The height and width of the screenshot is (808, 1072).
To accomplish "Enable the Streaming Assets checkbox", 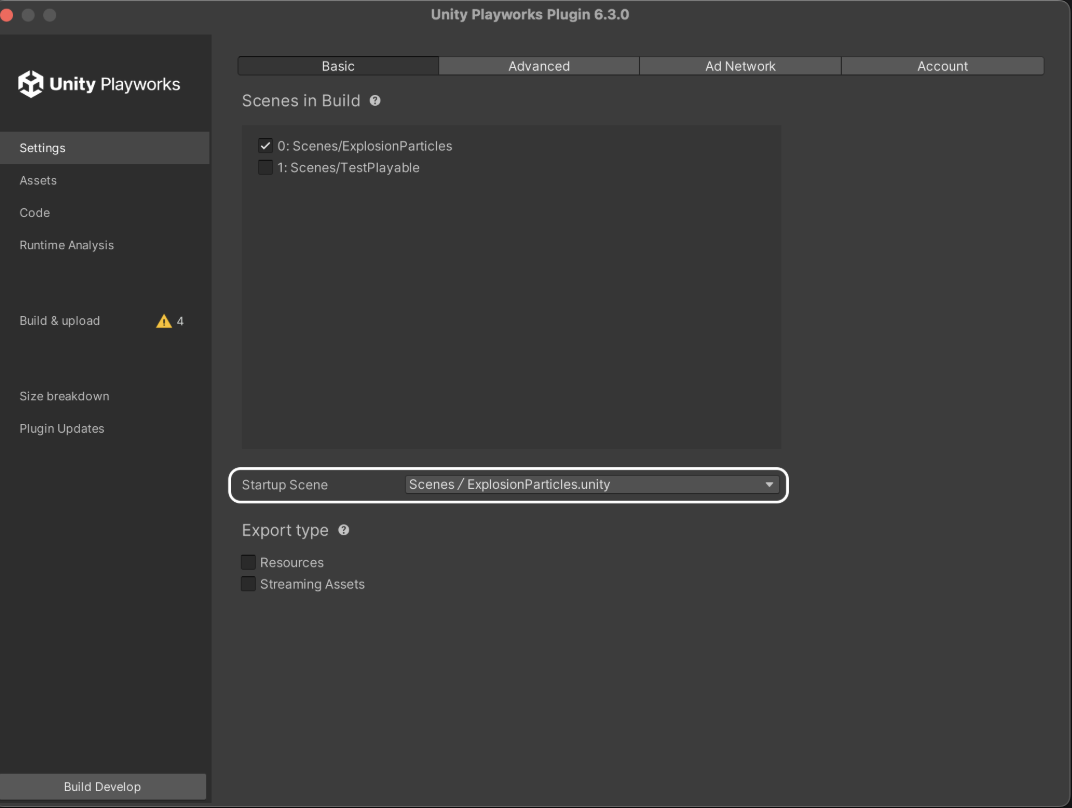I will pos(248,584).
